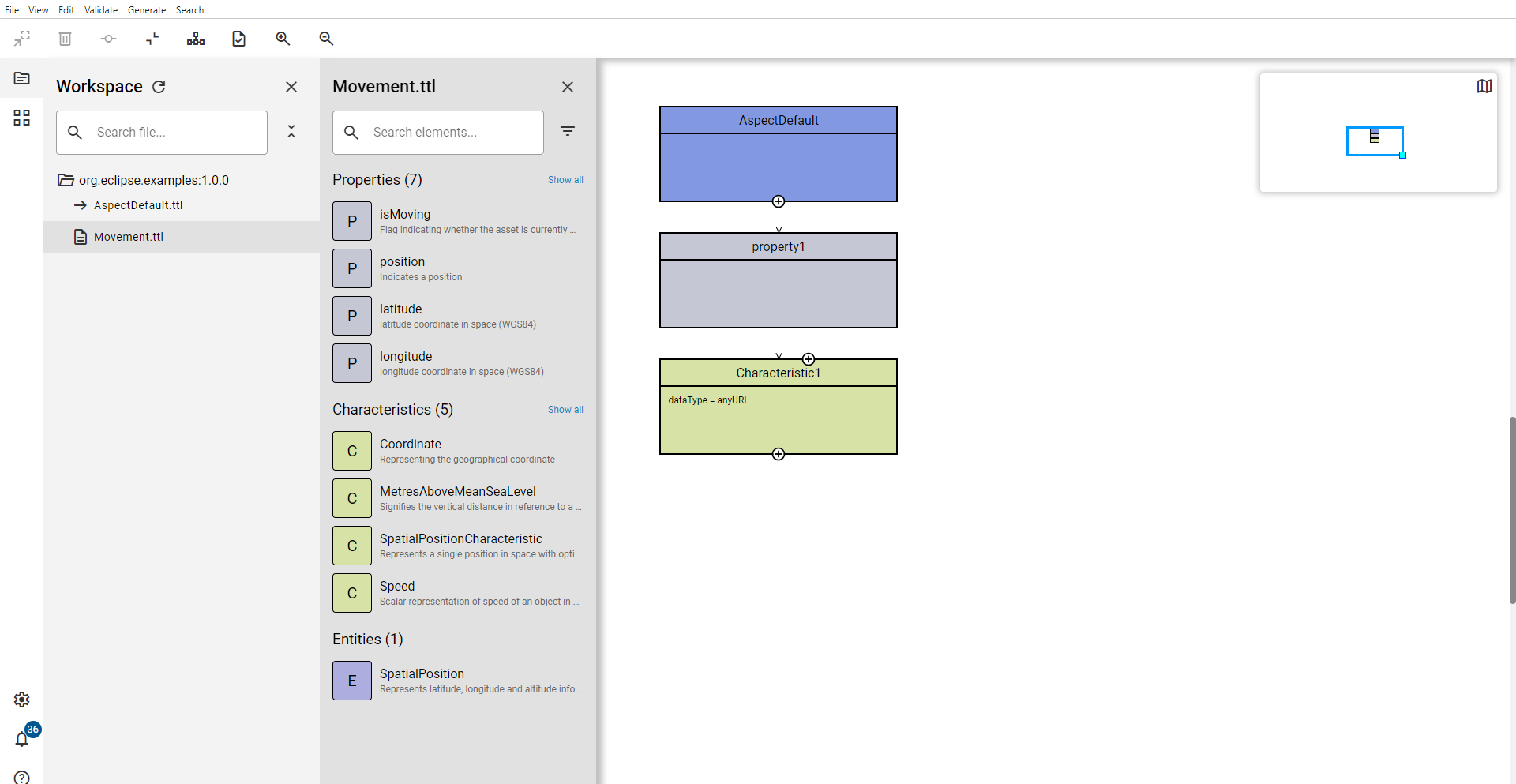Viewport: 1516px width, 784px height.
Task: Select the fit-to-view tool in the toolbar
Action: 21,38
